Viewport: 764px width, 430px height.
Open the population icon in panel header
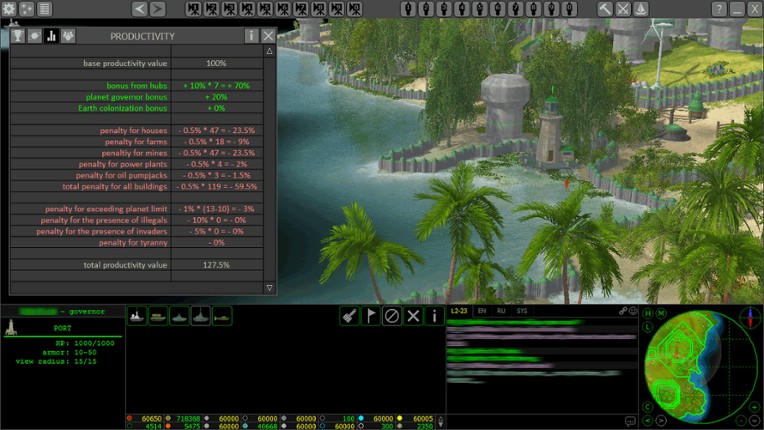[68, 36]
